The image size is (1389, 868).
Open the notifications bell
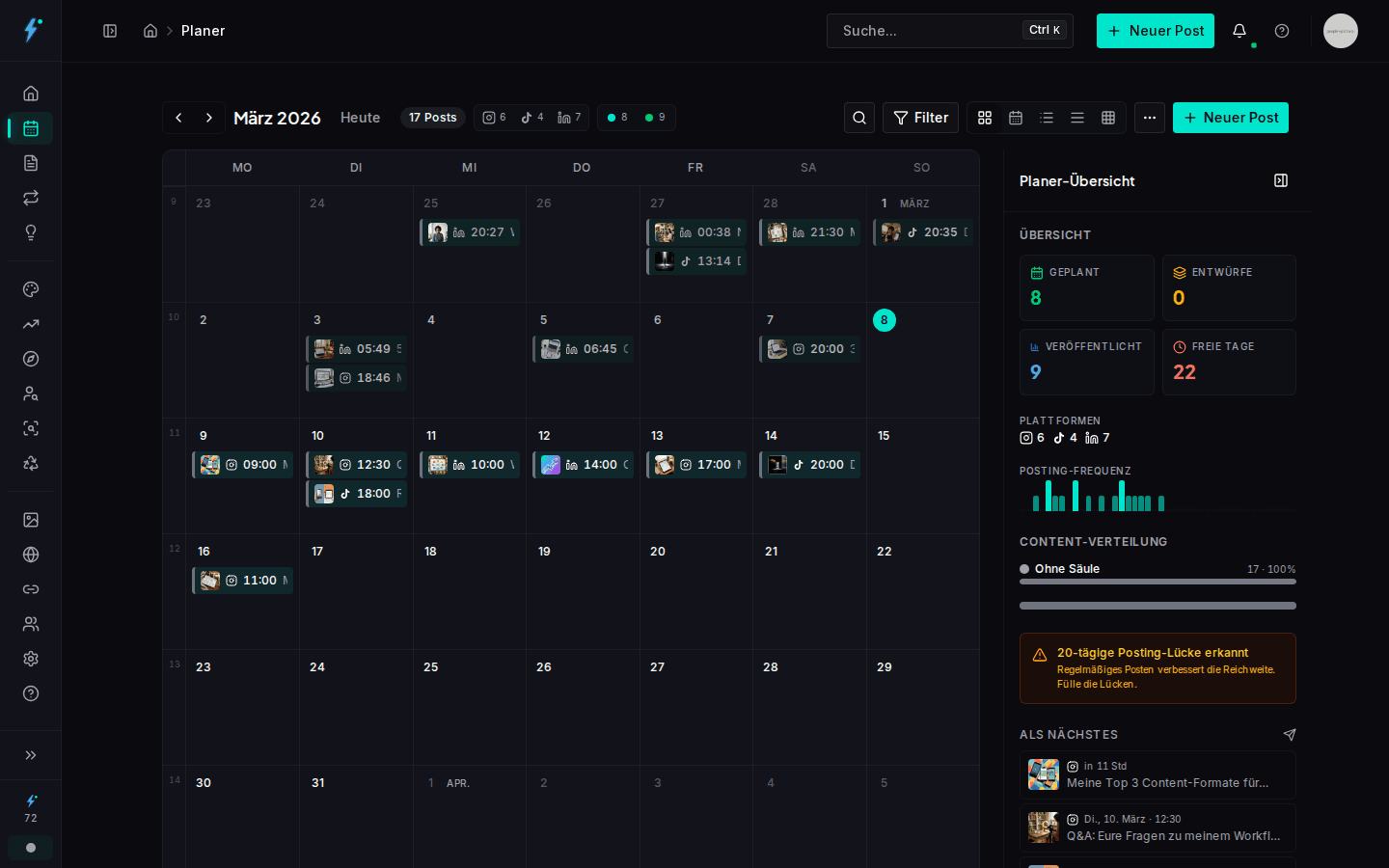(x=1239, y=31)
